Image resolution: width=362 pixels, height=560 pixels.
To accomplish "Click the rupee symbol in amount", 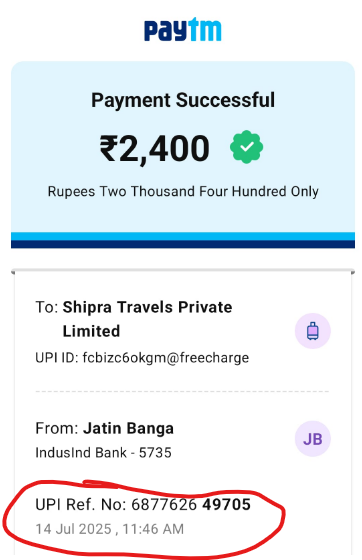I will [x=109, y=148].
